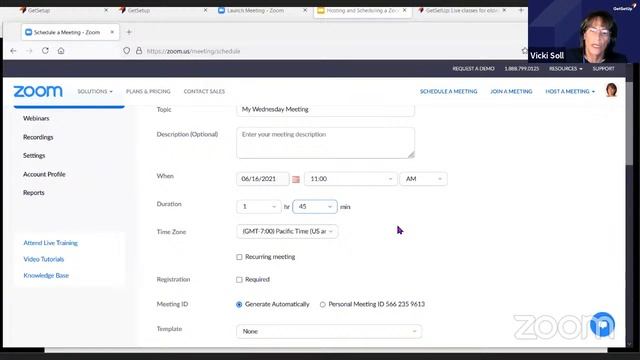The width and height of the screenshot is (640, 360).
Task: Select Personal Meeting ID 566 235 9613
Action: point(322,304)
